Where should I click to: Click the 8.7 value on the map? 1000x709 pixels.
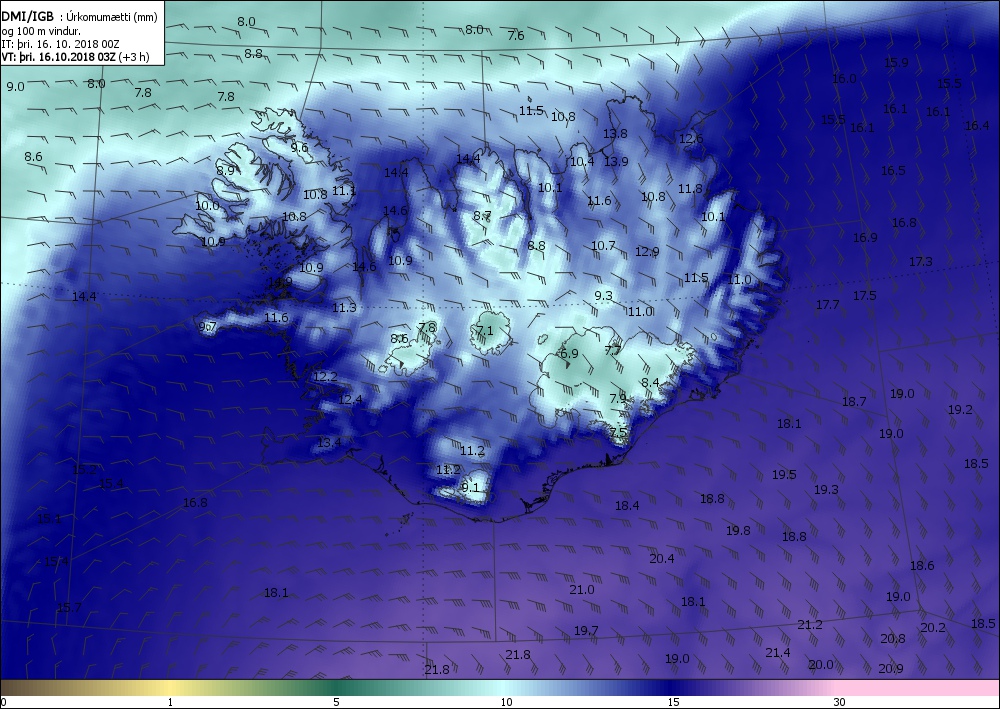(x=482, y=216)
